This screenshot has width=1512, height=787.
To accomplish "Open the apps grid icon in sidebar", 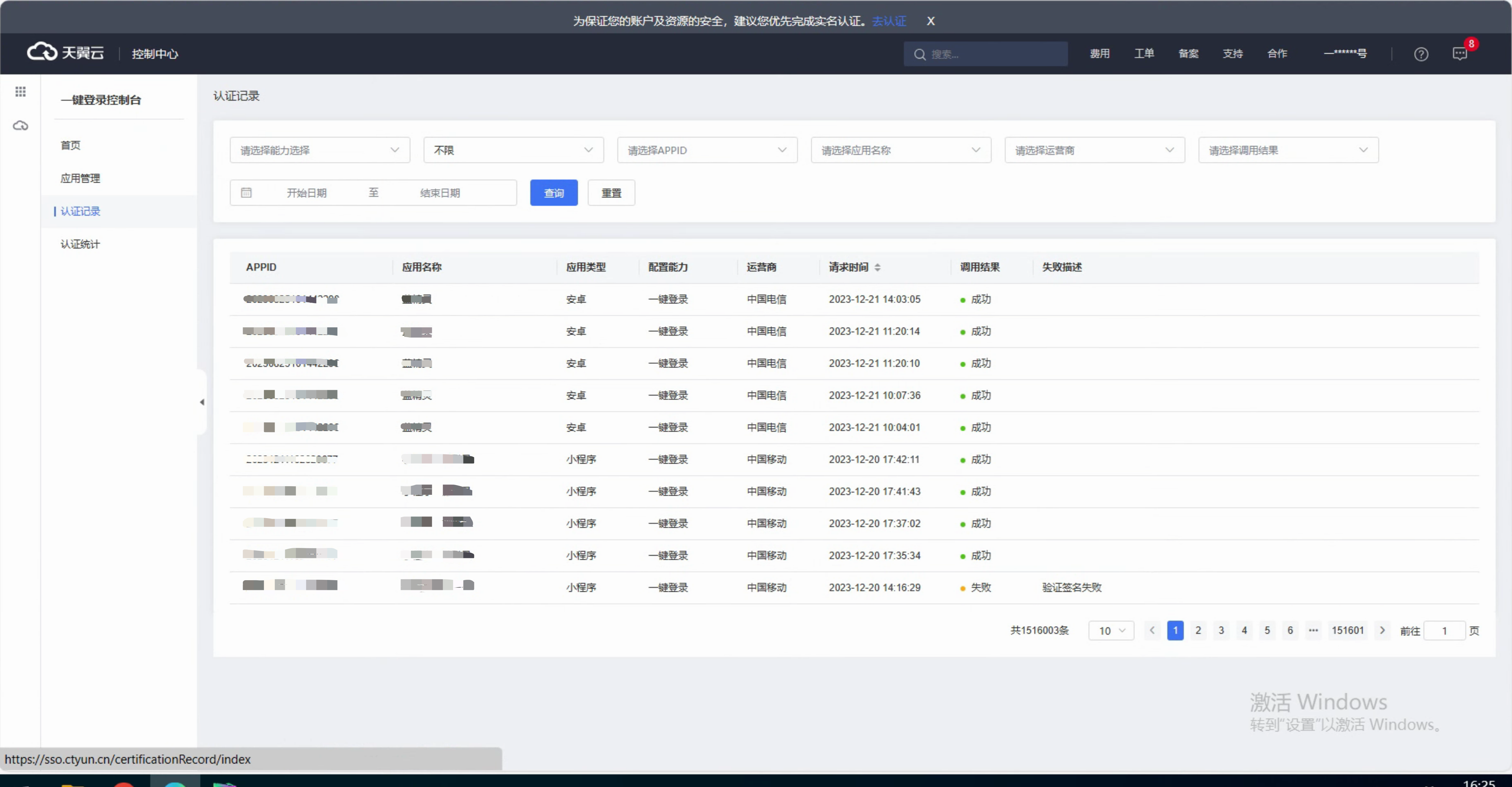I will pos(20,92).
